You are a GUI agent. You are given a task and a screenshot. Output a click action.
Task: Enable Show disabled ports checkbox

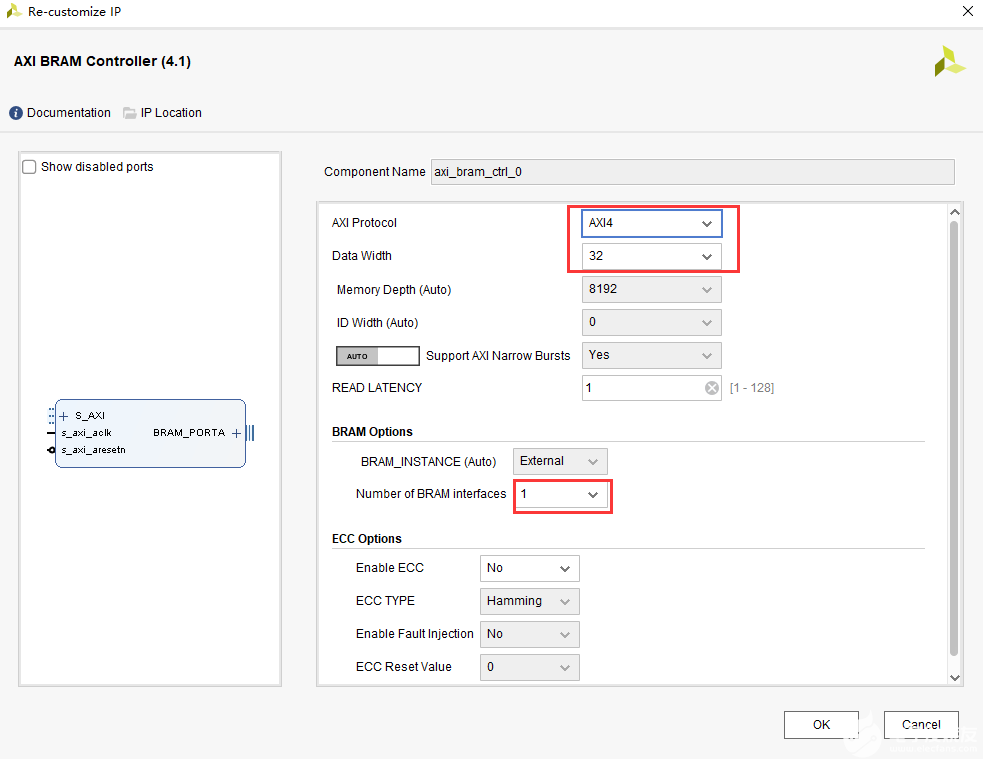(x=29, y=167)
